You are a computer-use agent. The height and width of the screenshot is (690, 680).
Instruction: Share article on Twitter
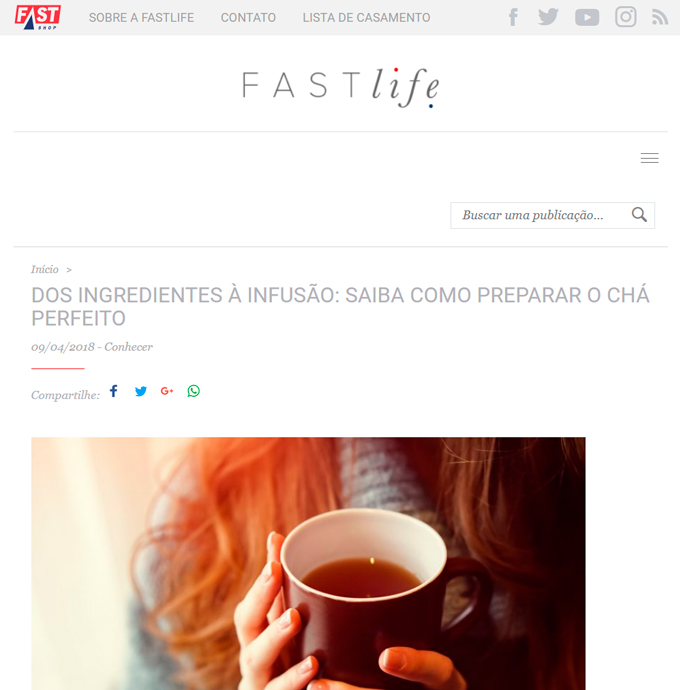[x=141, y=391]
